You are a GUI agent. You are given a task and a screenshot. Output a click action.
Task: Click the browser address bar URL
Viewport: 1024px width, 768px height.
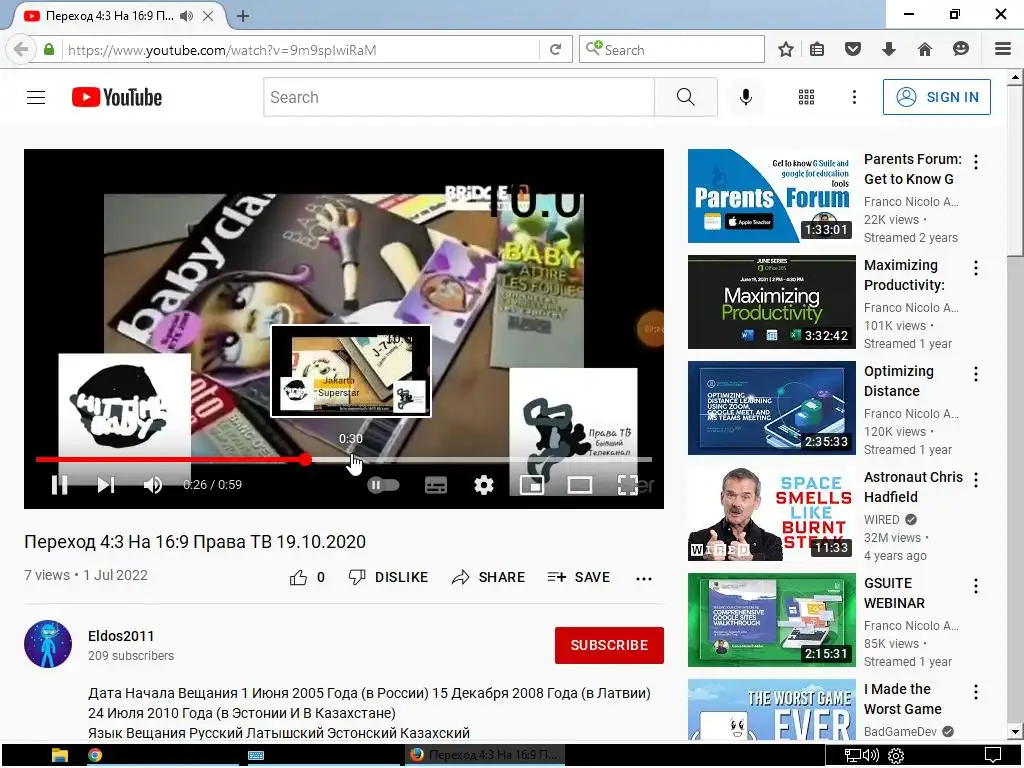click(x=222, y=50)
